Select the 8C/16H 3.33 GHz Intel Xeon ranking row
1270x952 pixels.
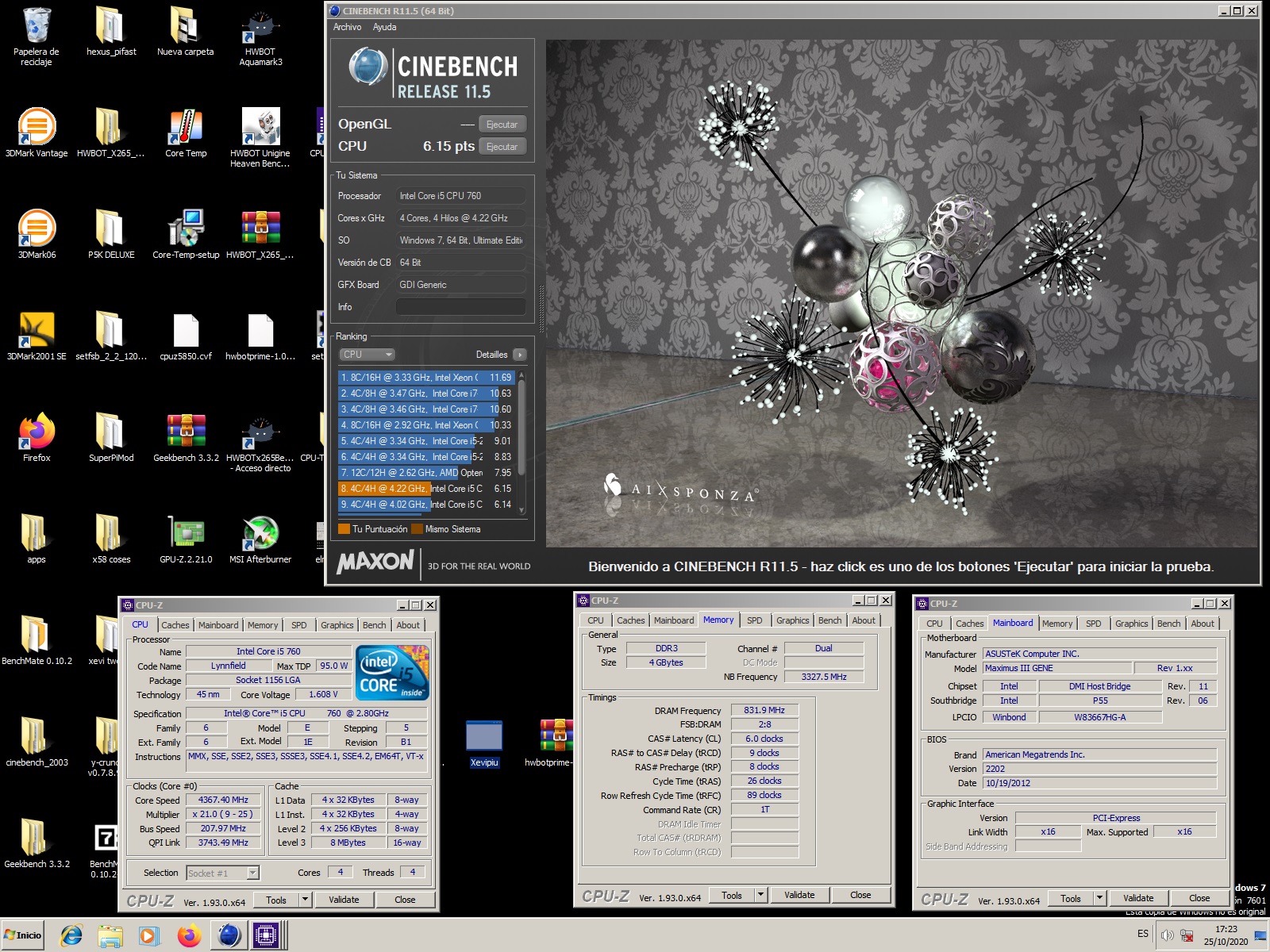coord(426,378)
